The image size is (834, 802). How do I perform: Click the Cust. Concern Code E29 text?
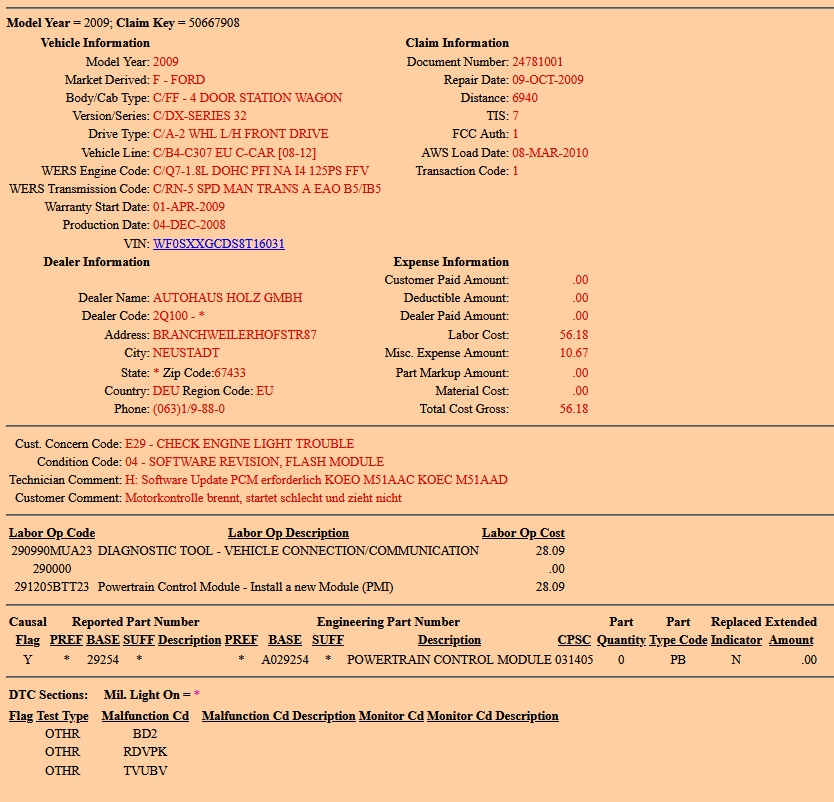[x=239, y=444]
